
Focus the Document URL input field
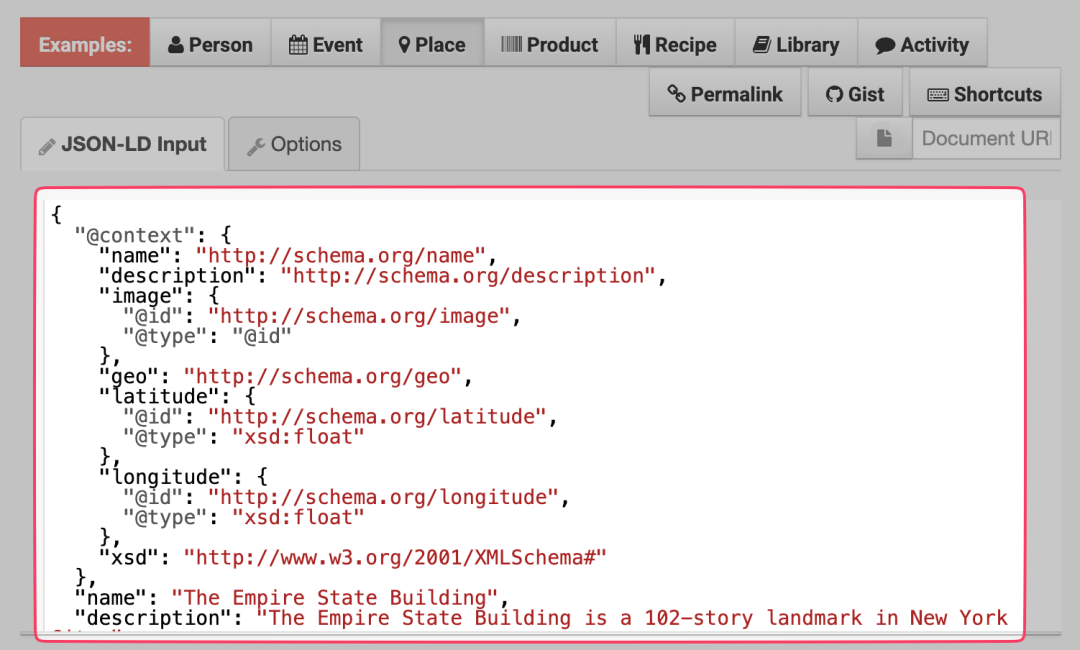tap(986, 138)
